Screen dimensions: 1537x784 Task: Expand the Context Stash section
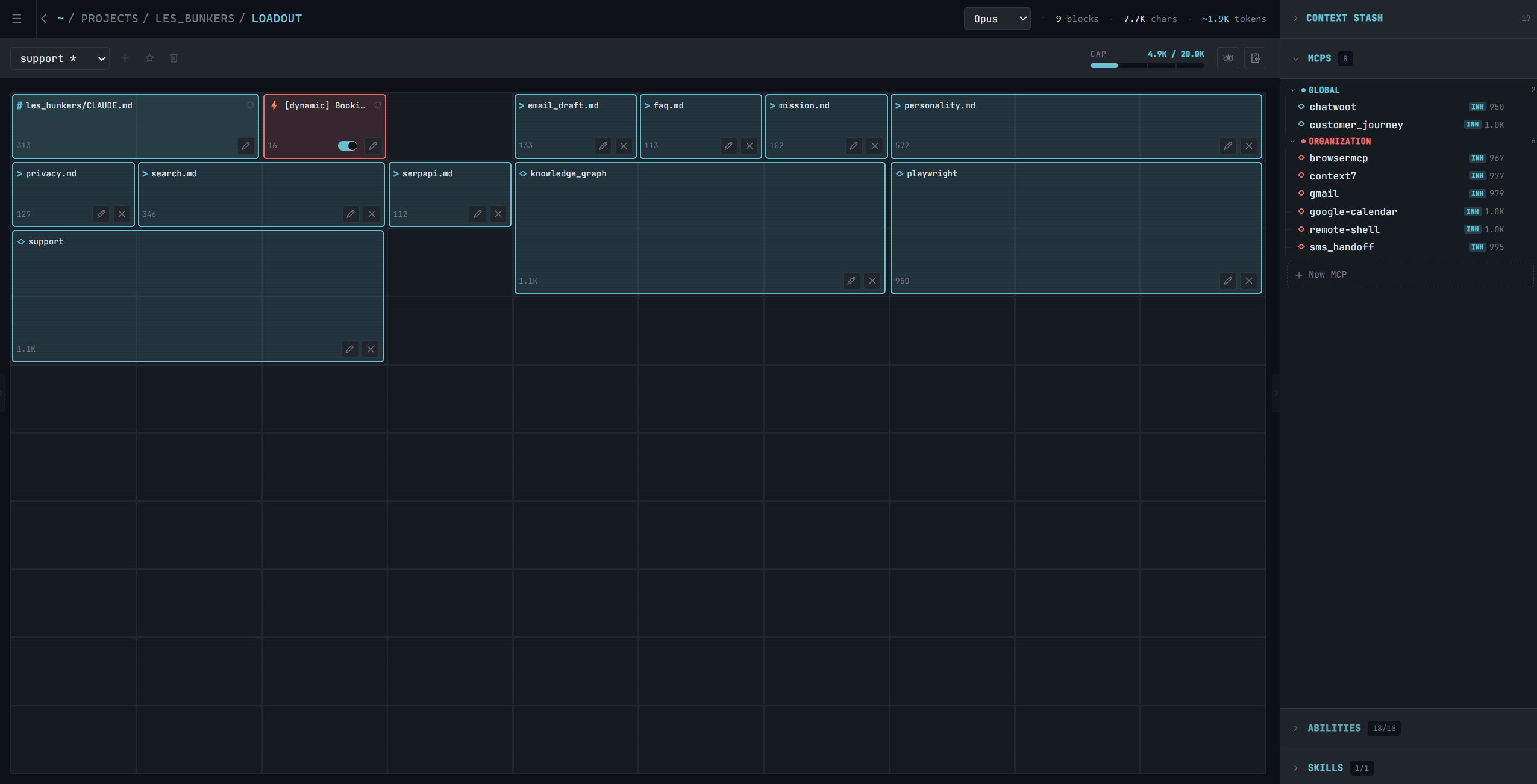(1344, 18)
